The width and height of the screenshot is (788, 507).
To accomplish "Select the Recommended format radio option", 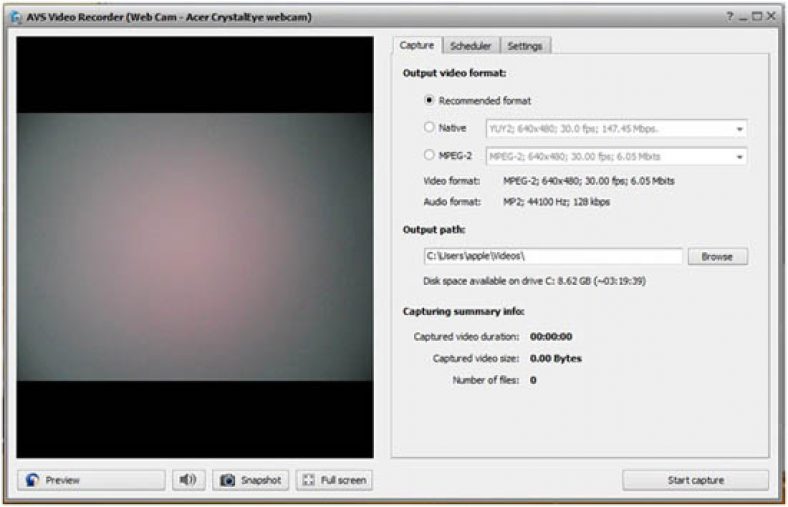I will [429, 100].
